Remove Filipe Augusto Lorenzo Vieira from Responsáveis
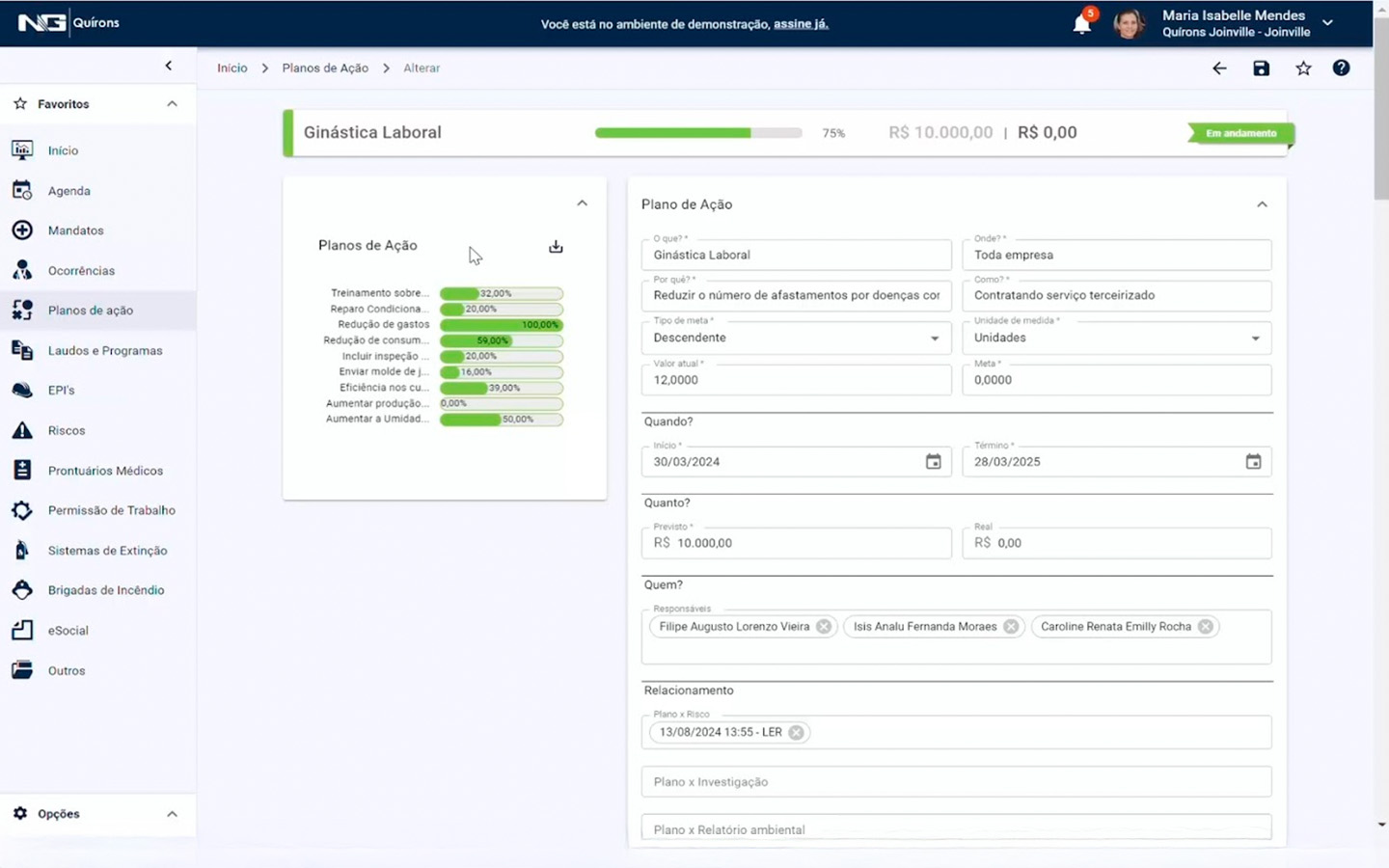The height and width of the screenshot is (868, 1389). [824, 627]
